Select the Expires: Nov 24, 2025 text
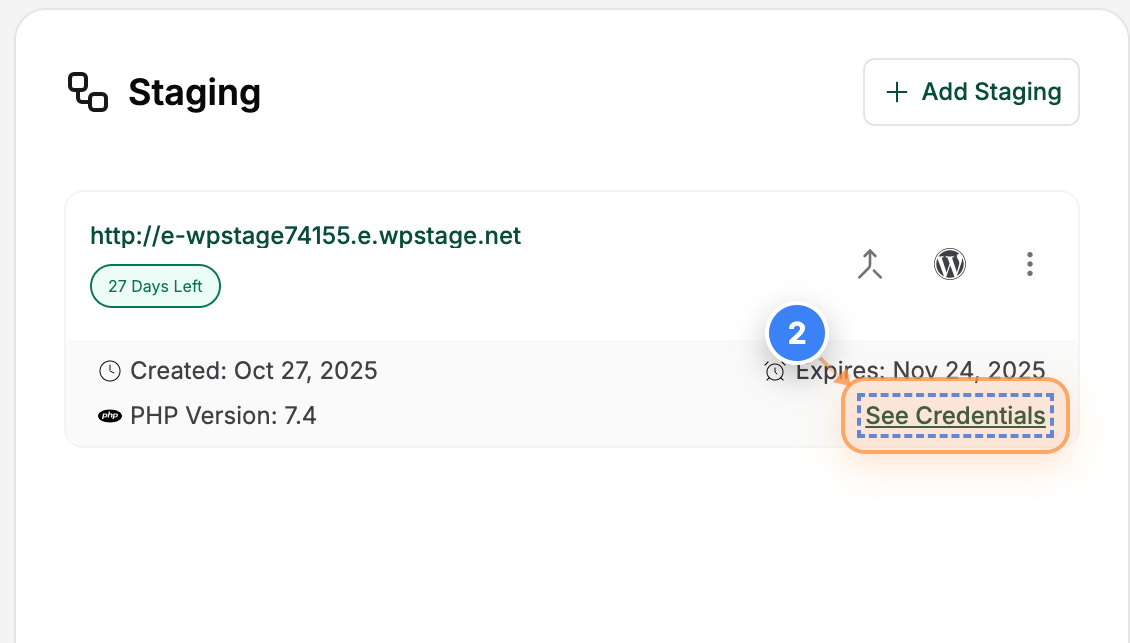This screenshot has width=1130, height=643. pyautogui.click(x=920, y=370)
